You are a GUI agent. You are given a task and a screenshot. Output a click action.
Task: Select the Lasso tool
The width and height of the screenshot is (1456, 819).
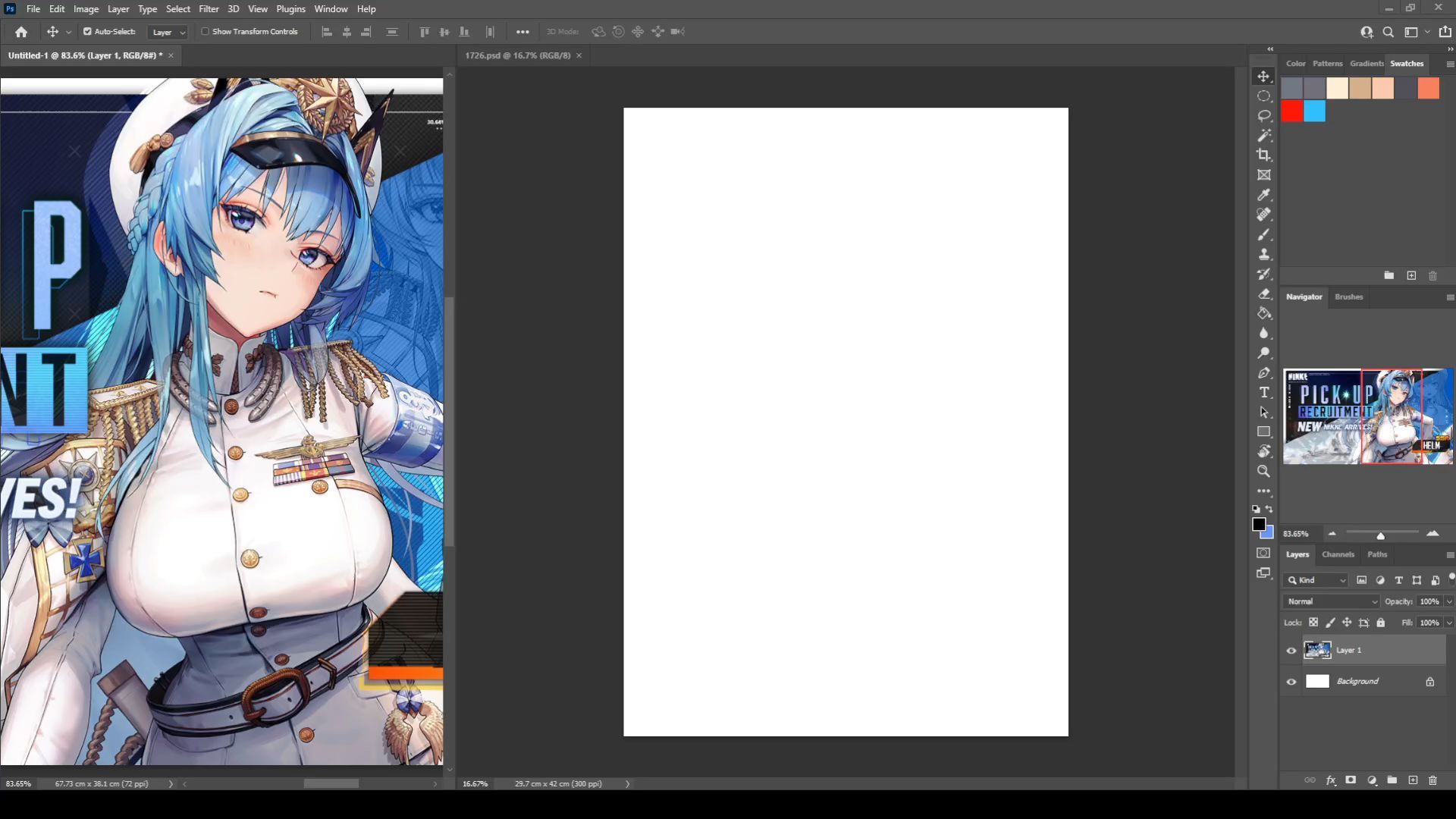(x=1263, y=116)
